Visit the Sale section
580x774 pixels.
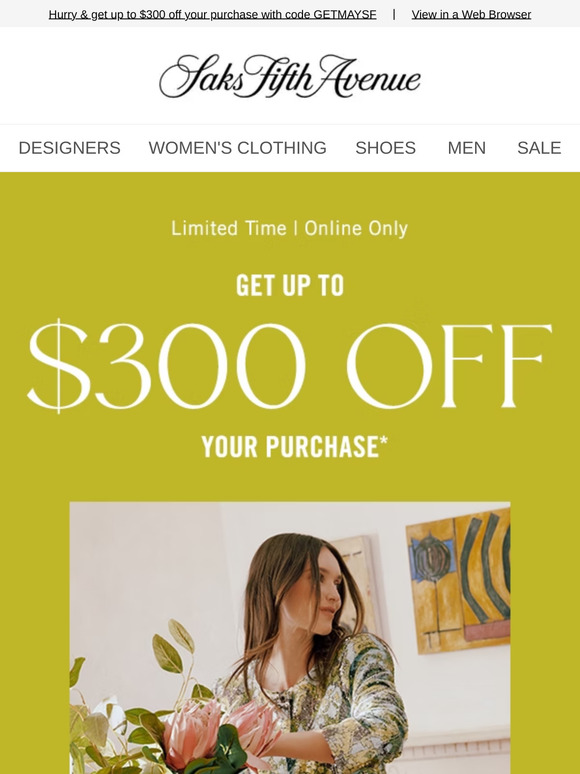[x=539, y=148]
